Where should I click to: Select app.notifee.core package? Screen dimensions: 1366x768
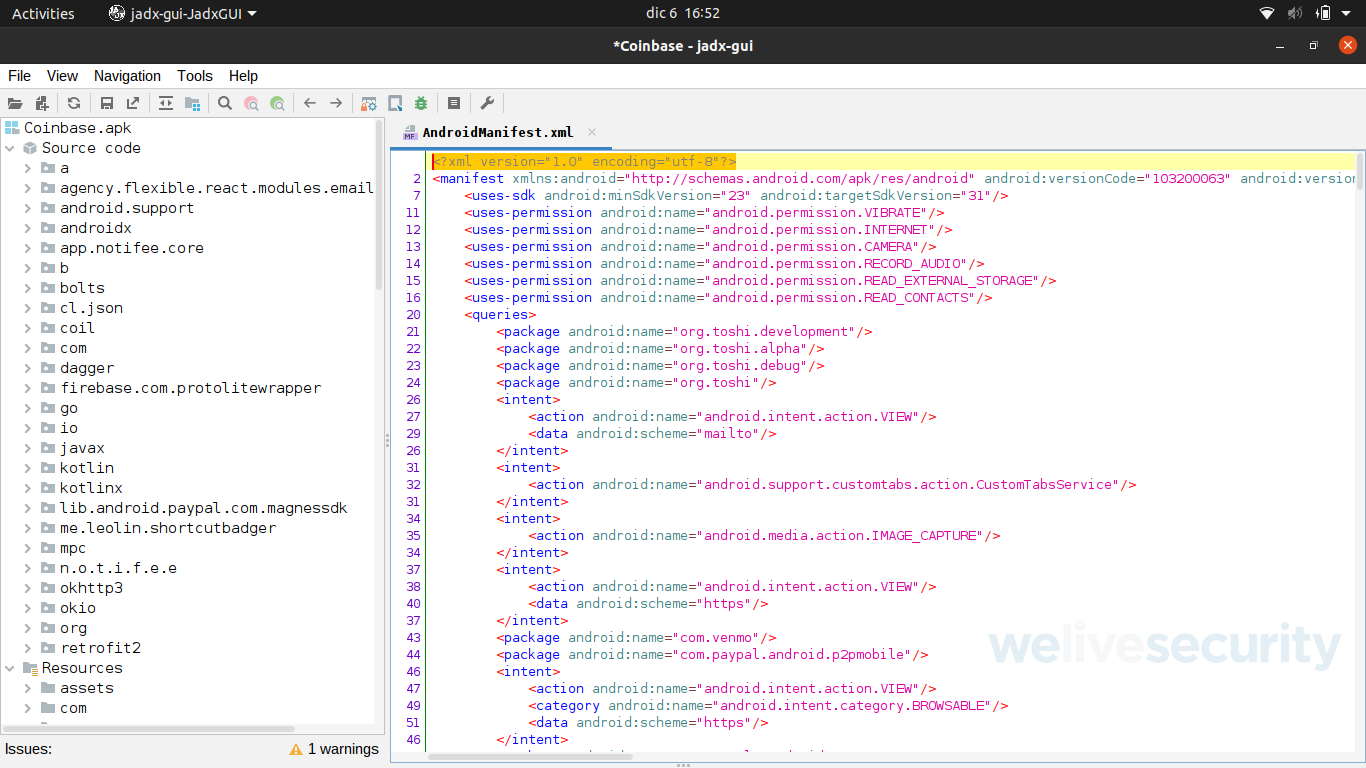[x=131, y=248]
